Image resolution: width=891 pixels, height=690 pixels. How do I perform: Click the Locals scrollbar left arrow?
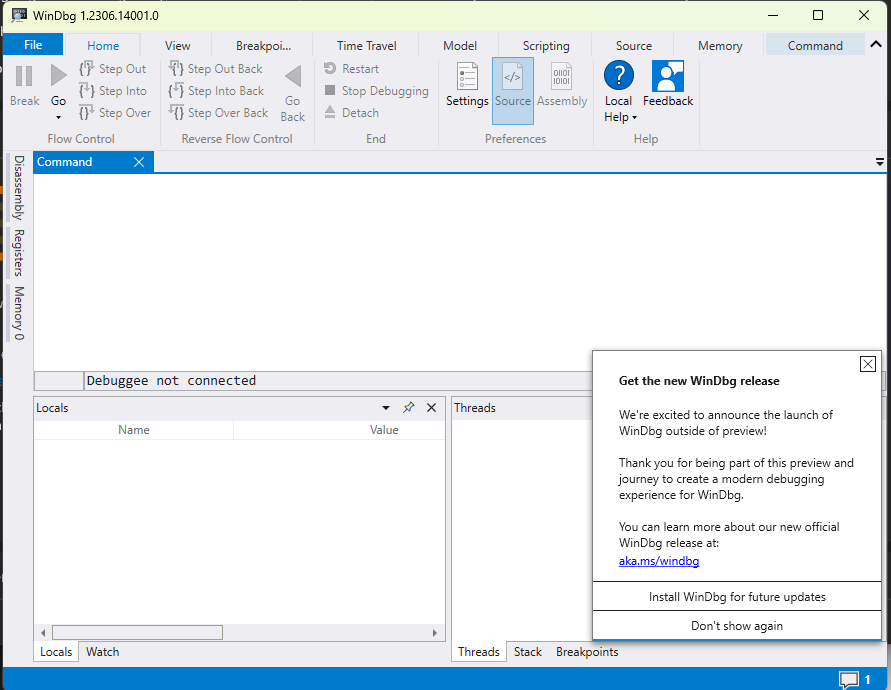(x=43, y=633)
